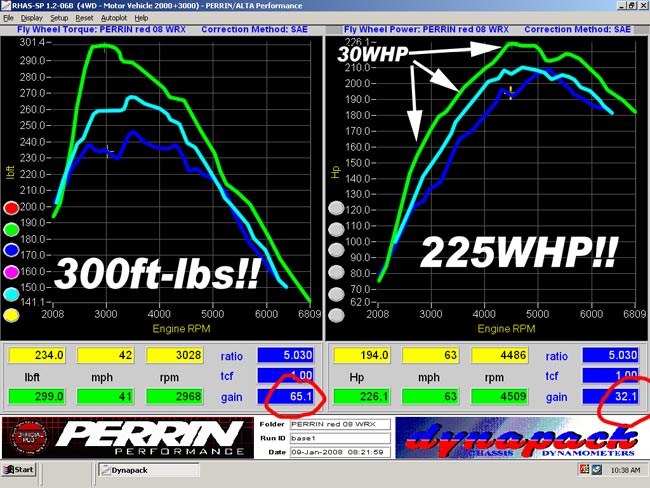Viewport: 650px width, 488px height.
Task: Open the Autoplot menu
Action: pos(114,18)
